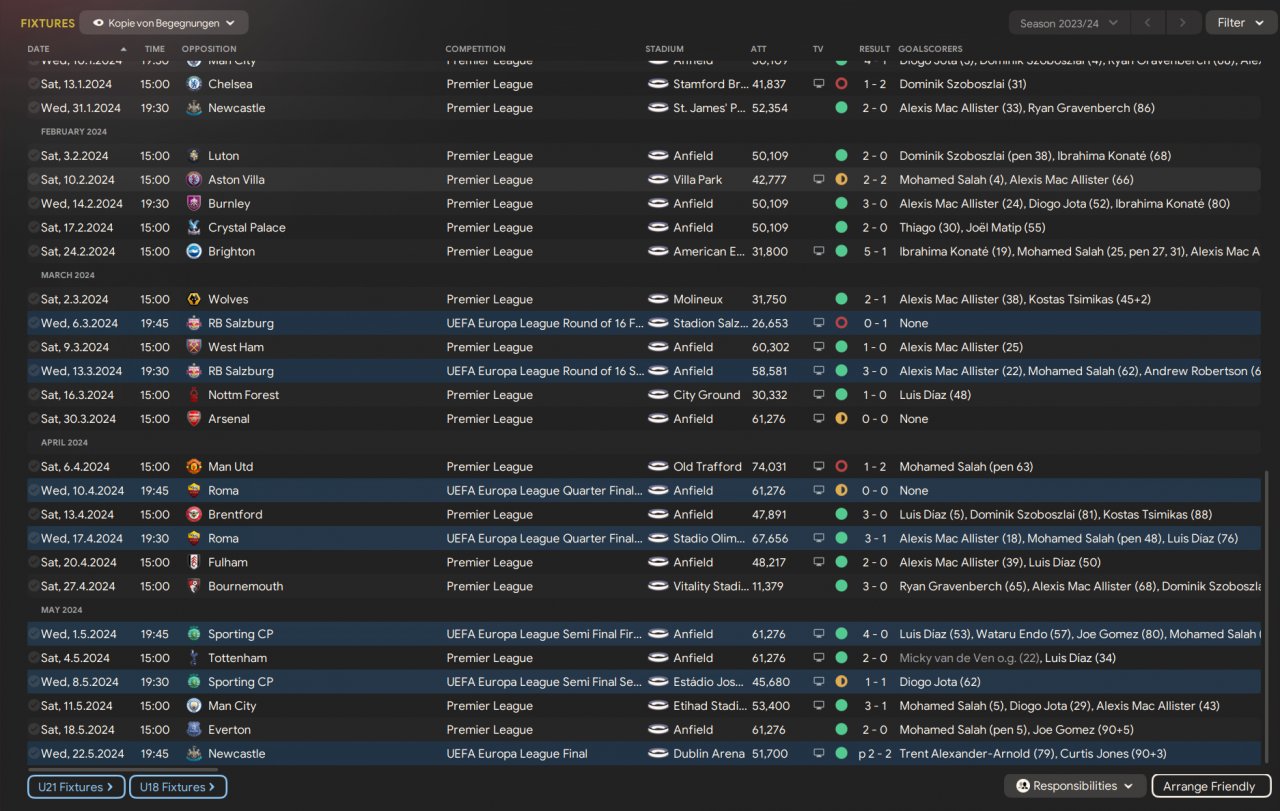This screenshot has height=811, width=1280.
Task: Sort by the Att column header
Action: click(x=759, y=49)
